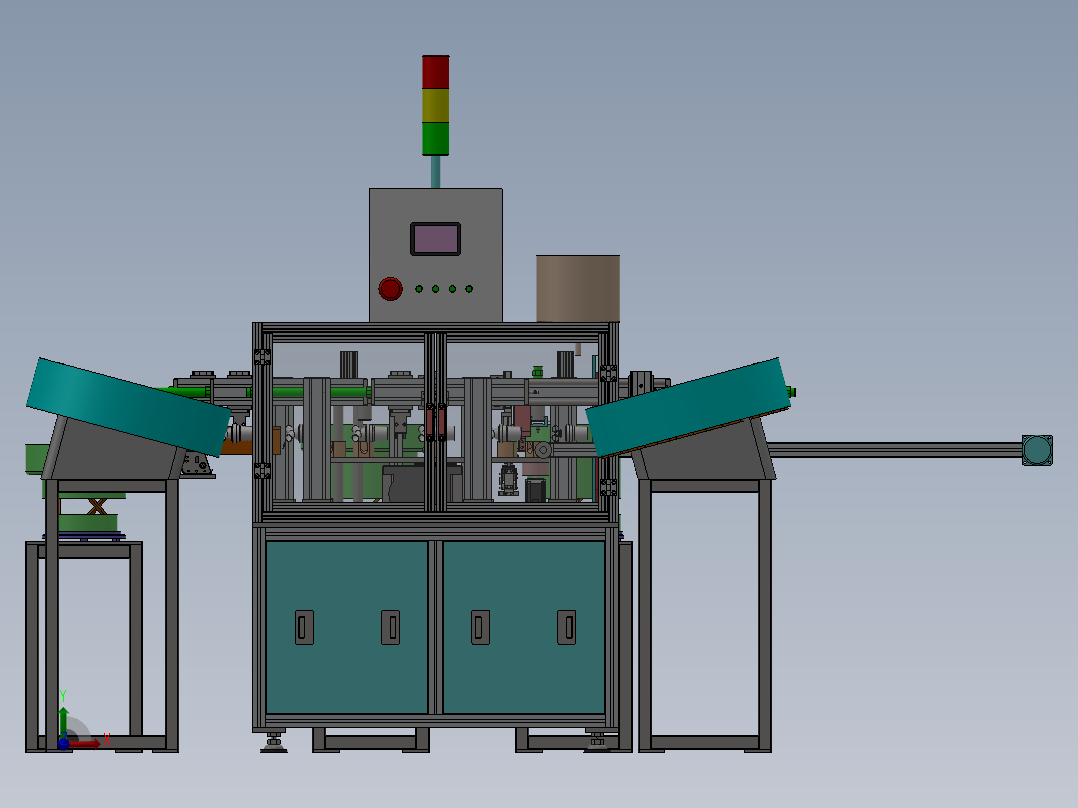Select the right teal cabinet door panel
Image resolution: width=1078 pixels, height=808 pixels.
tap(524, 627)
